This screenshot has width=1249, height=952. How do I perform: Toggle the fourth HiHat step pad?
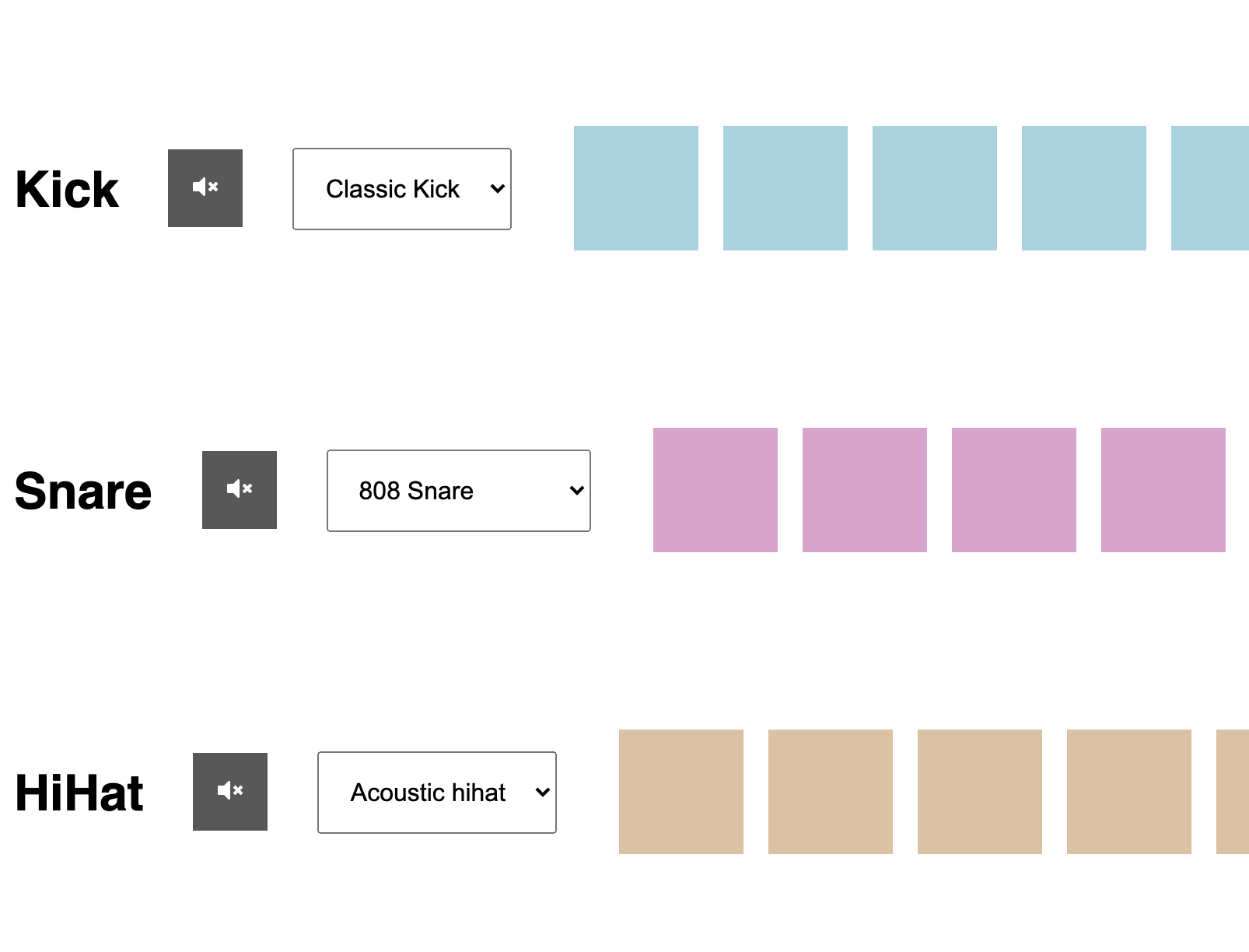[1129, 792]
